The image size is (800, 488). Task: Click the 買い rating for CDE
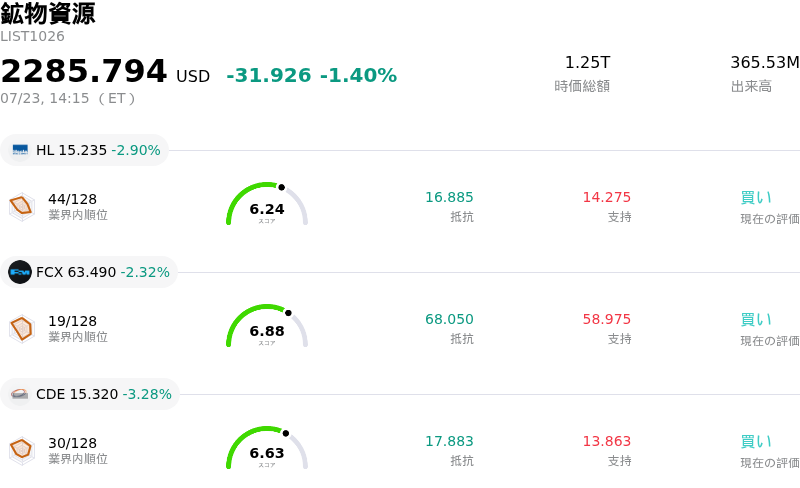(756, 442)
